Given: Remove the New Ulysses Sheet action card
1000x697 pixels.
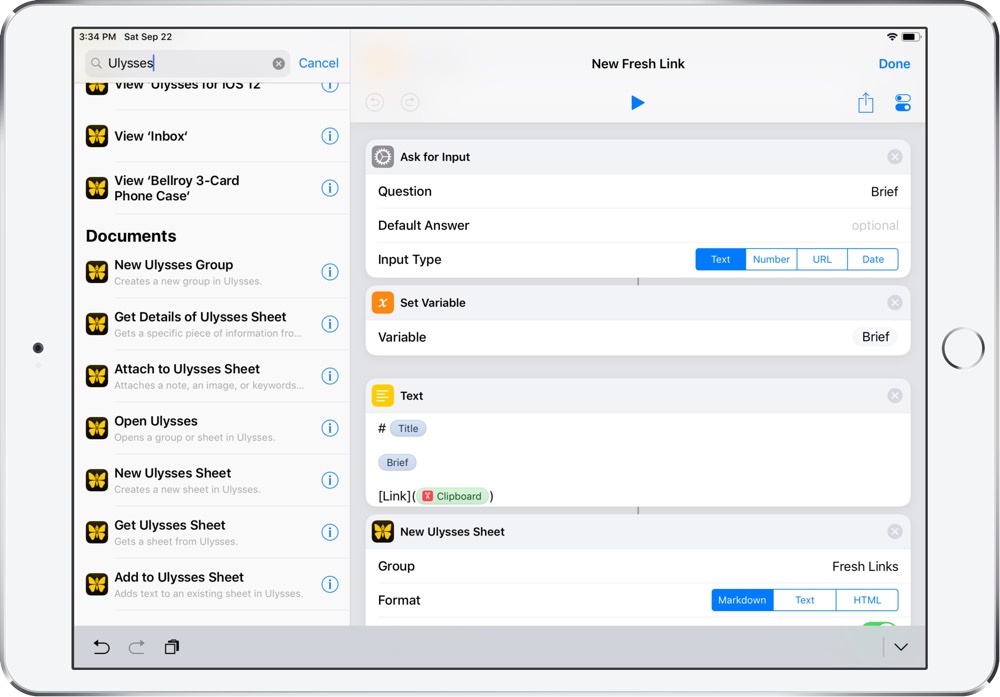Looking at the screenshot, I should click(895, 532).
